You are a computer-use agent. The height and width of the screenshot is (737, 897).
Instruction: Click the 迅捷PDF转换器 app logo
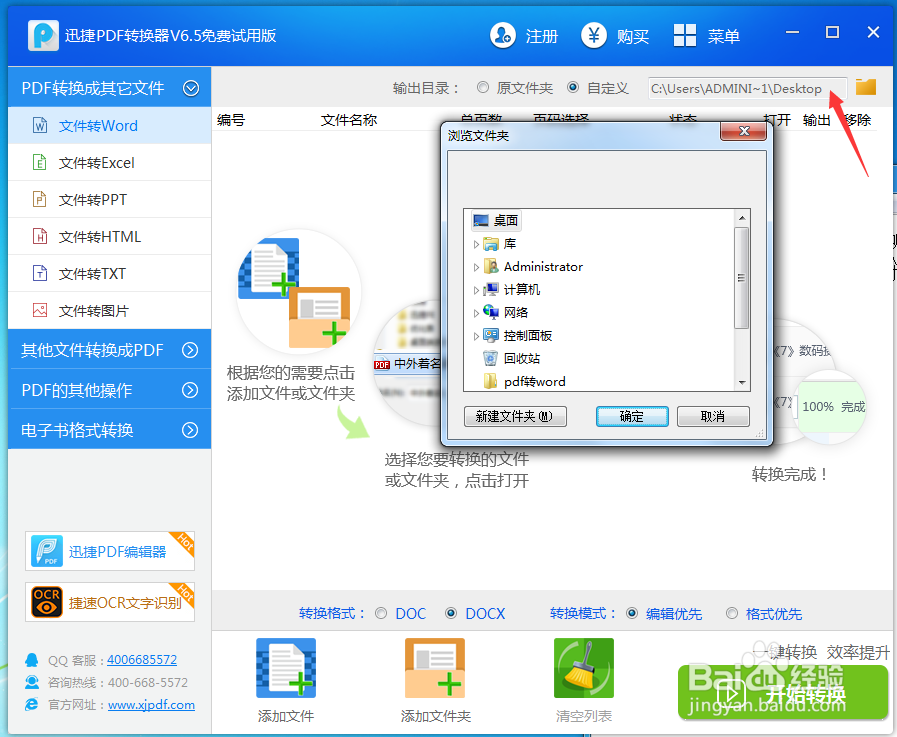coord(43,35)
